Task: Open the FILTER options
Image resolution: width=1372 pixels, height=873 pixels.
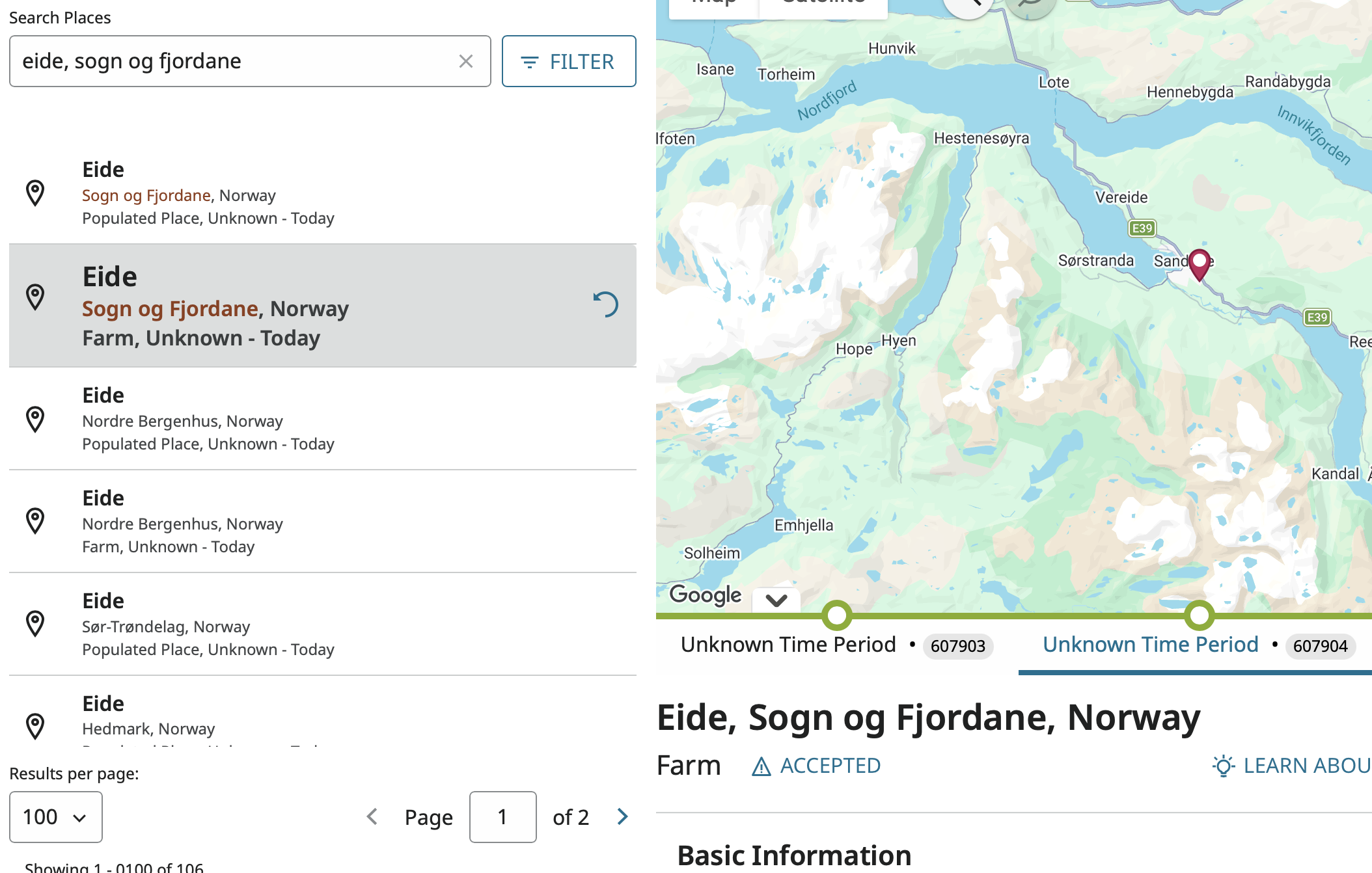Action: (x=569, y=61)
